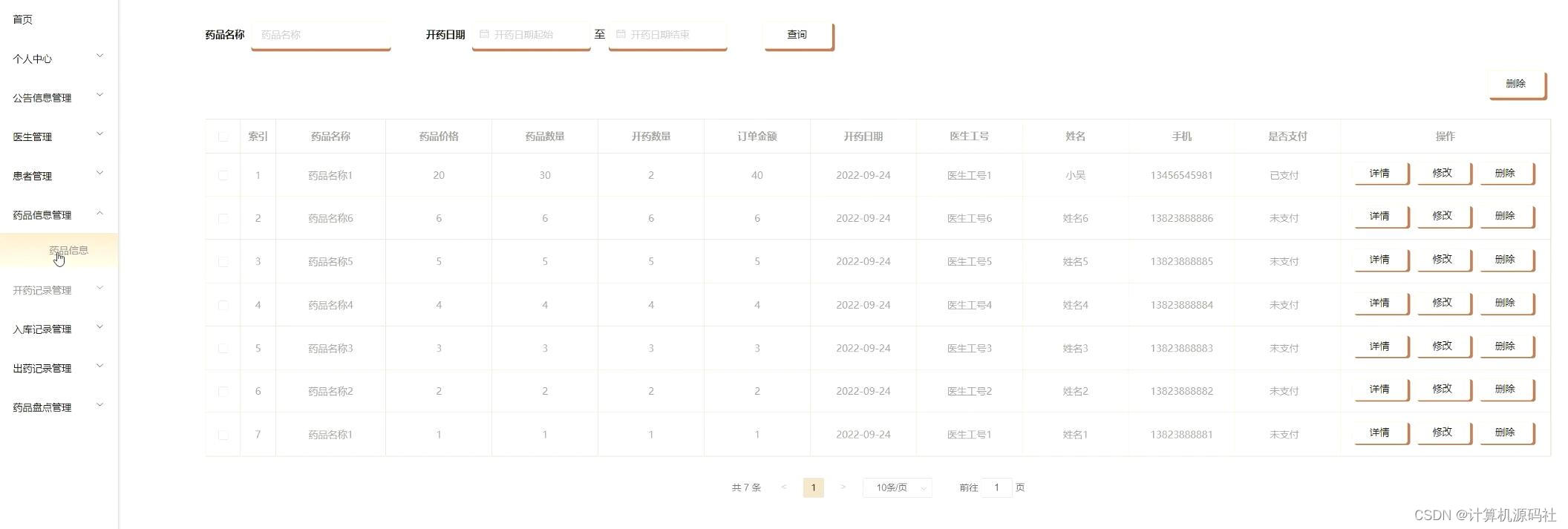Click 删除 for row 1
This screenshot has width=1568, height=529.
pyautogui.click(x=1506, y=174)
